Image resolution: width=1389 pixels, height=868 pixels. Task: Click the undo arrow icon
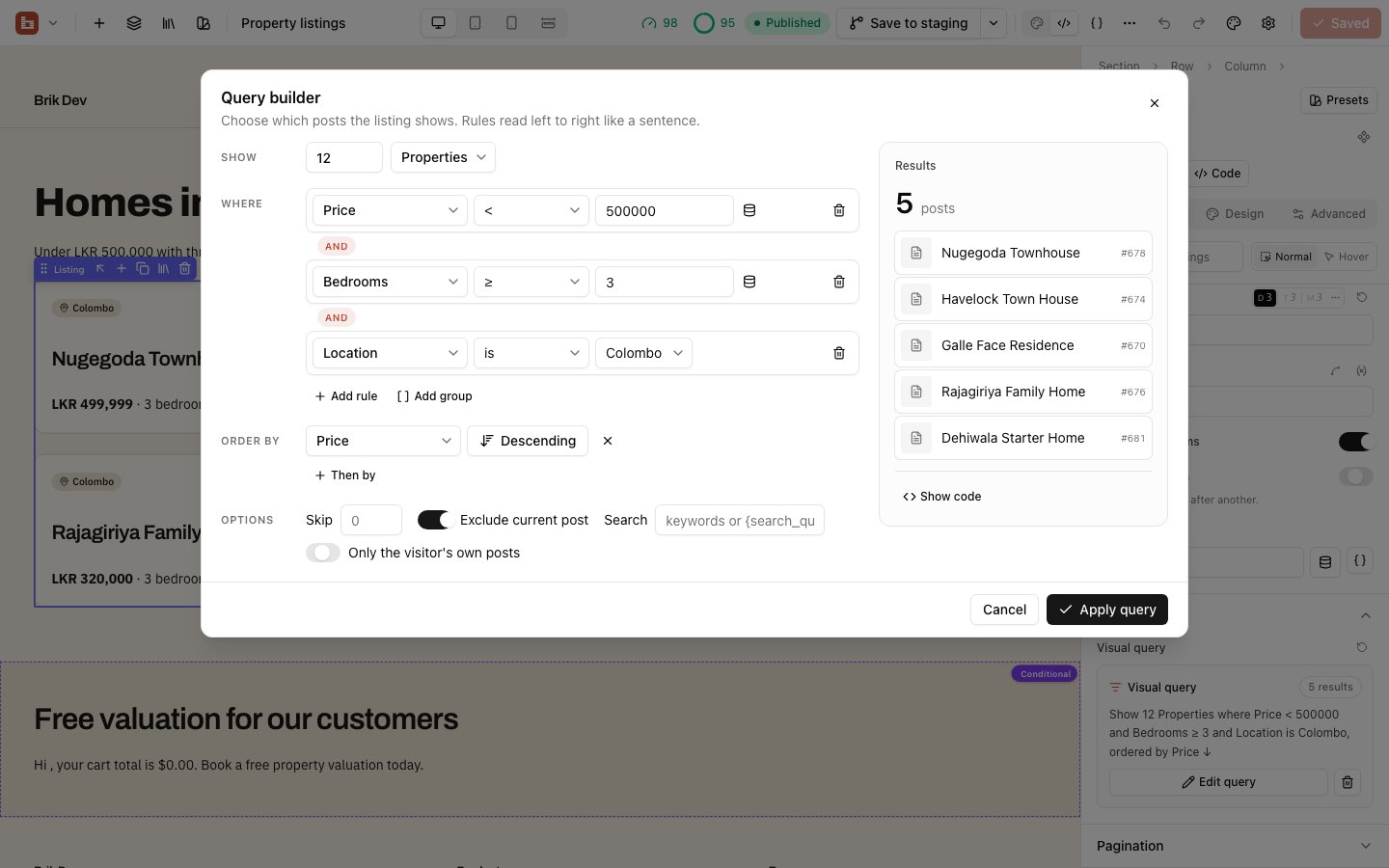pyautogui.click(x=1164, y=23)
